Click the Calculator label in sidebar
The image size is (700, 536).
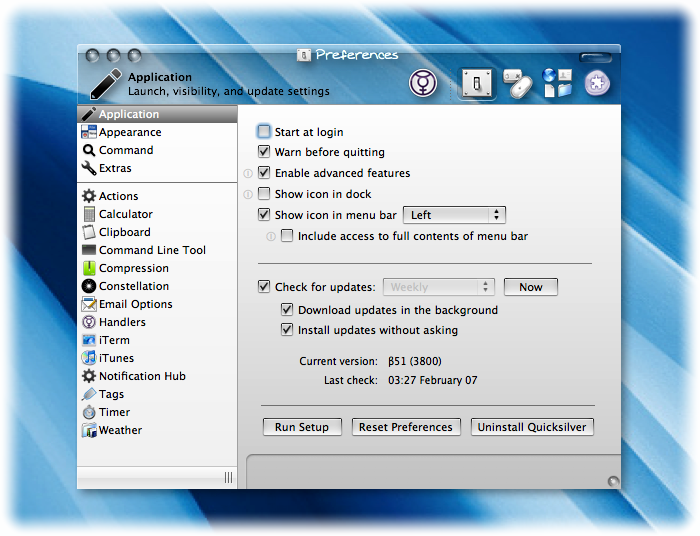point(126,214)
